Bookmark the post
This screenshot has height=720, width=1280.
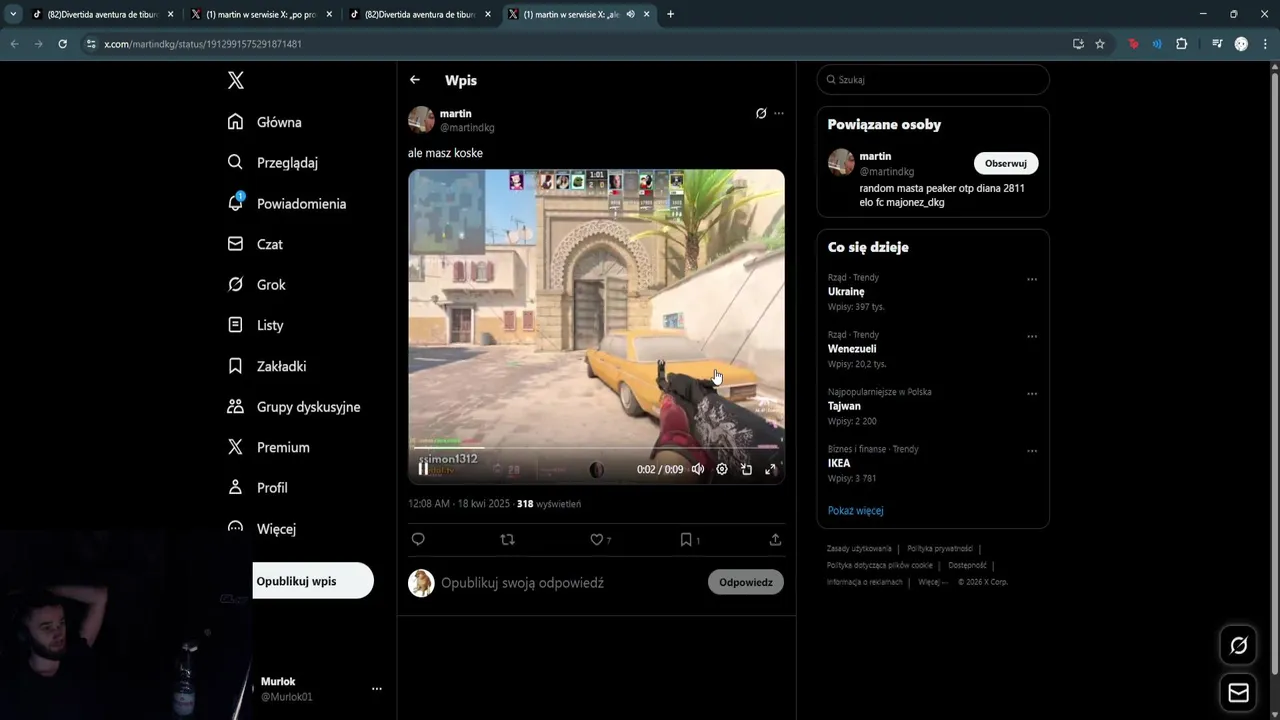[x=686, y=539]
